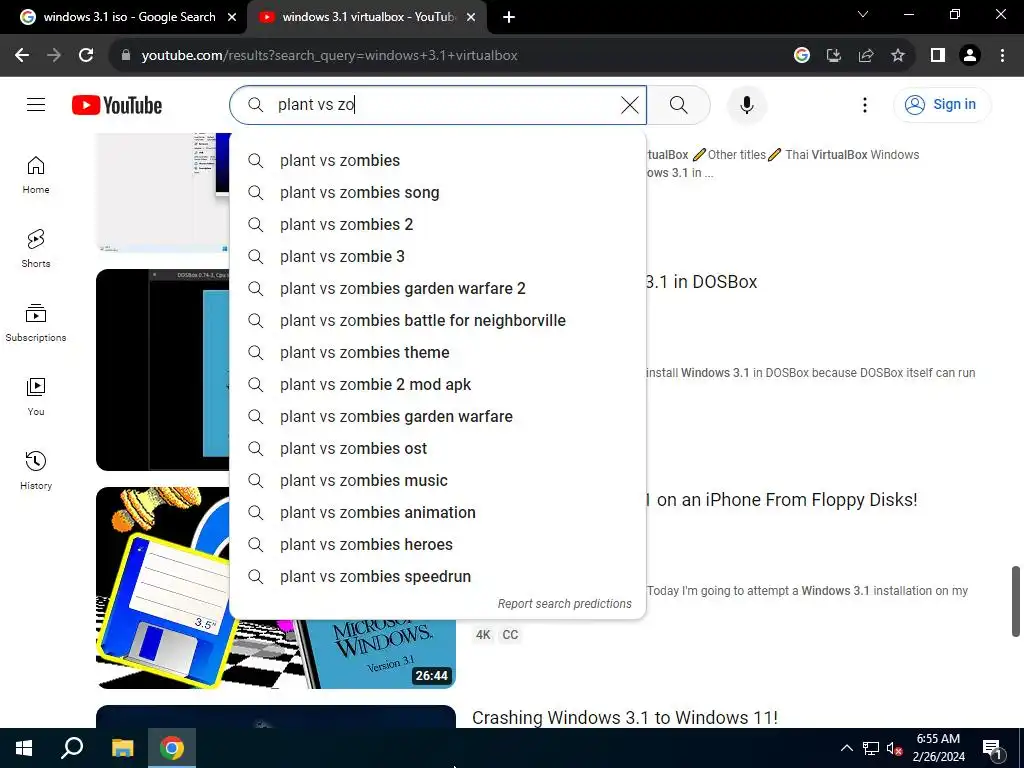Choose "plant vs zombies speedrun" suggestion

click(438, 577)
